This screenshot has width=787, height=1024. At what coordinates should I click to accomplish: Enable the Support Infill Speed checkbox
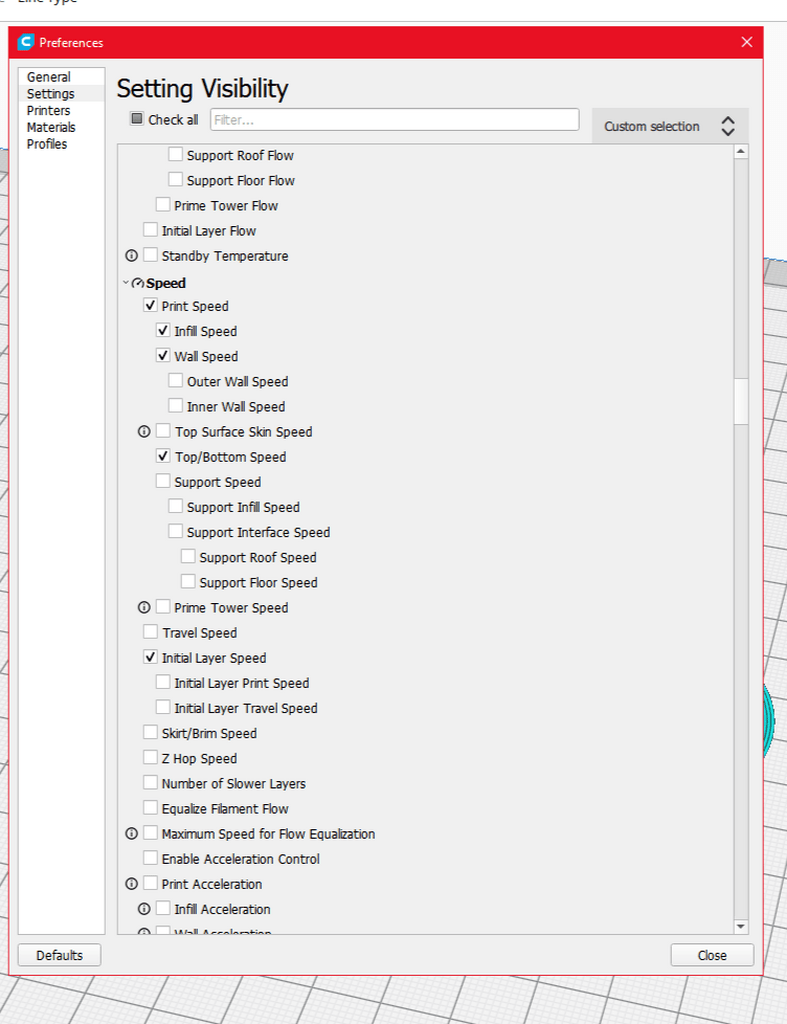coord(175,506)
